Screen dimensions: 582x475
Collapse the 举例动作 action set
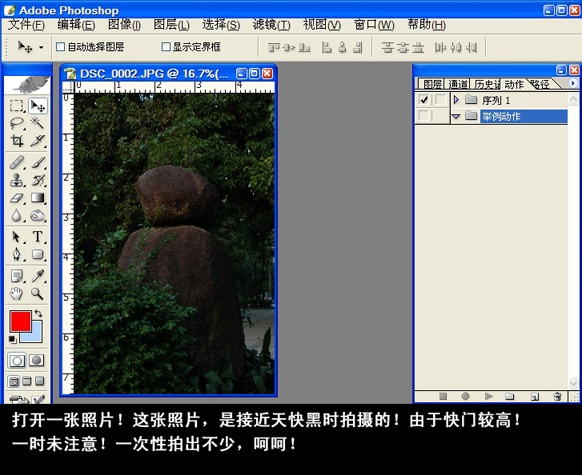[x=457, y=117]
